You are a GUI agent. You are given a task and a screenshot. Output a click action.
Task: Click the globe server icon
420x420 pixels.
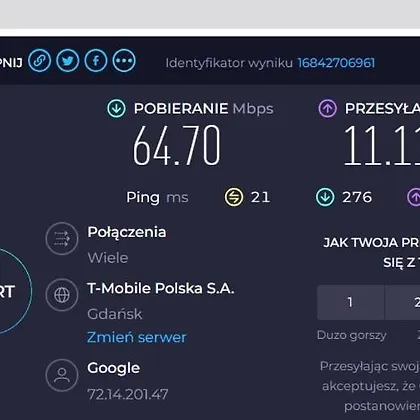[x=62, y=295]
